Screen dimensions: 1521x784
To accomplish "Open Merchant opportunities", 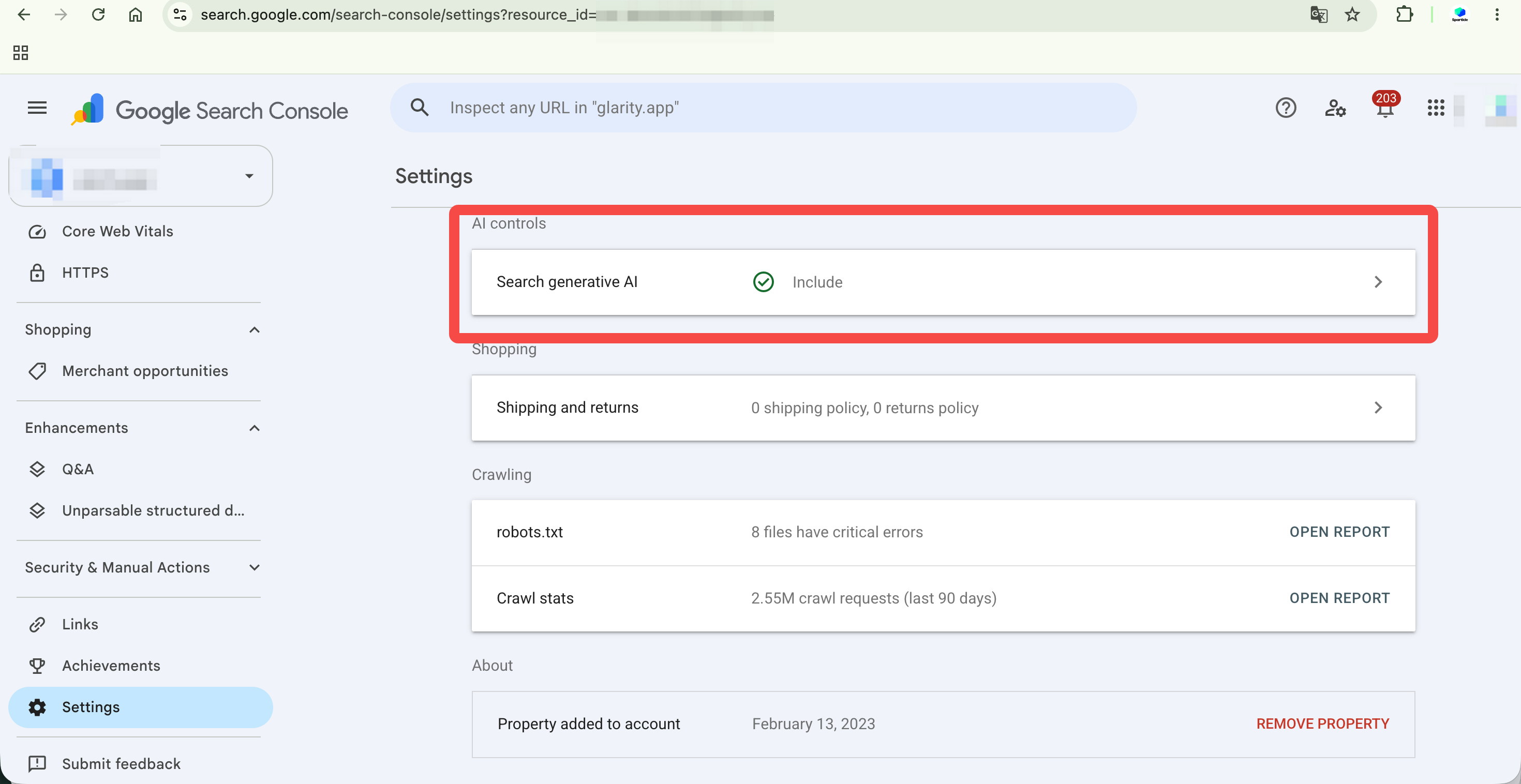I will [141, 371].
